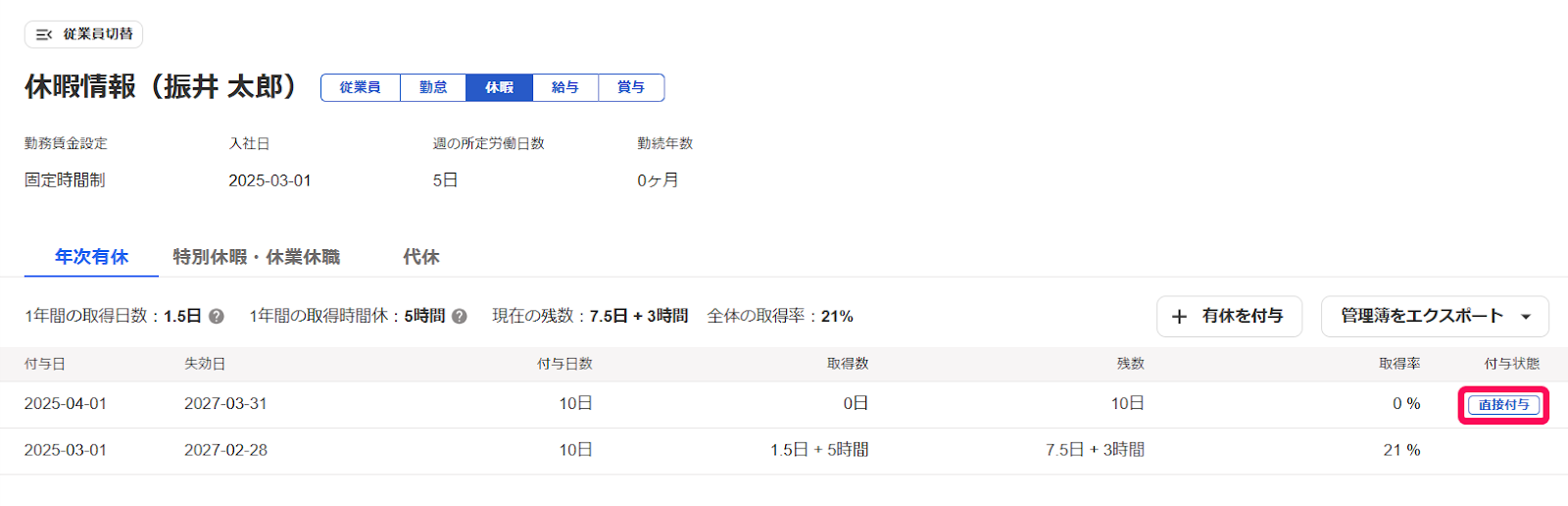This screenshot has width=1568, height=506.
Task: Switch to the 従業員 segment
Action: click(361, 87)
